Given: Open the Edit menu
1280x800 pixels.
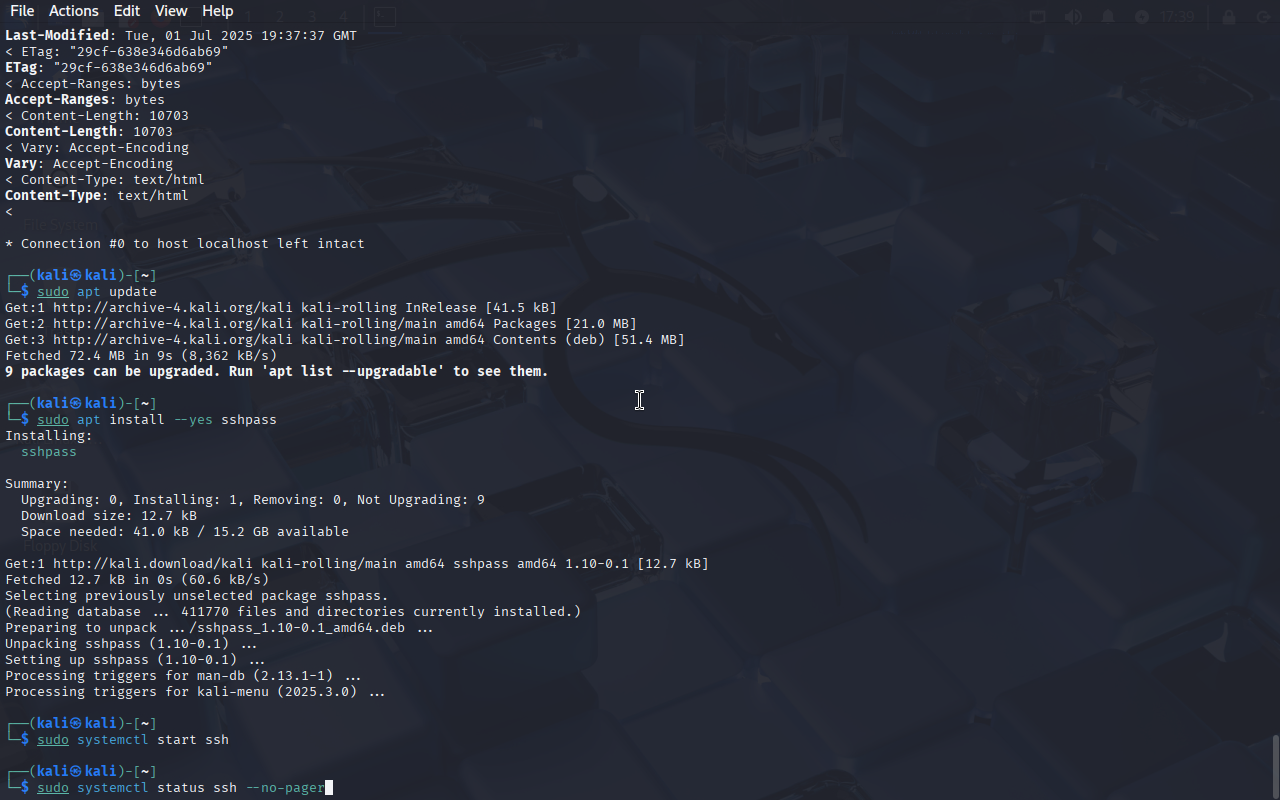Looking at the screenshot, I should tap(127, 11).
